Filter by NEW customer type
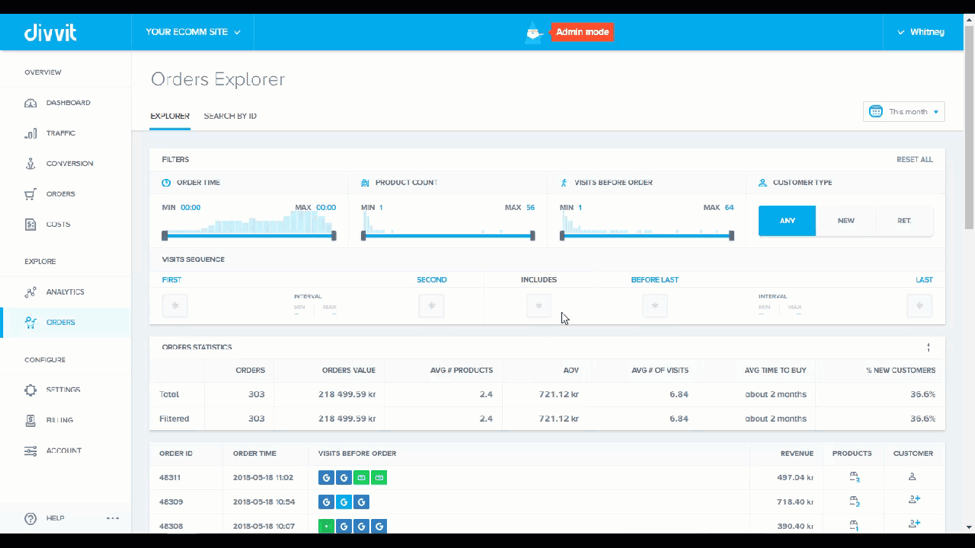975x548 pixels. pyautogui.click(x=846, y=221)
